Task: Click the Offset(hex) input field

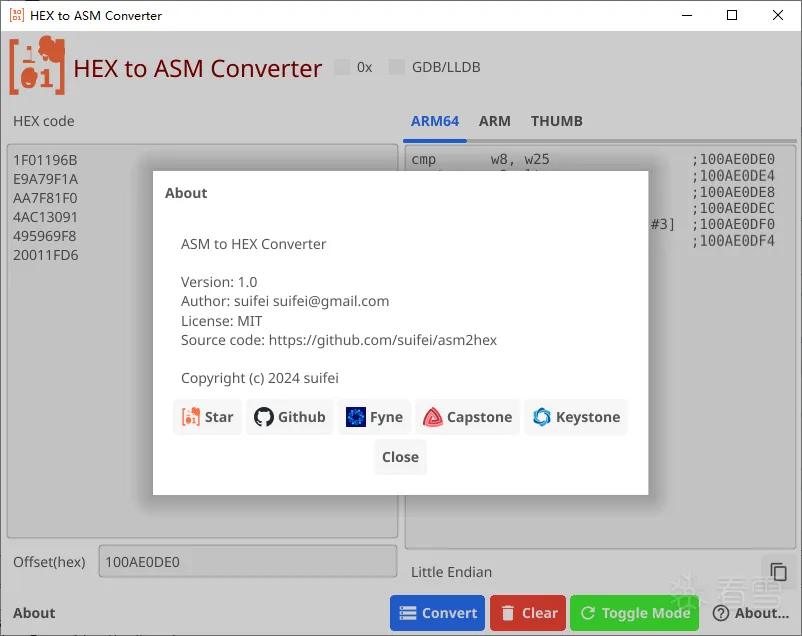Action: (248, 562)
